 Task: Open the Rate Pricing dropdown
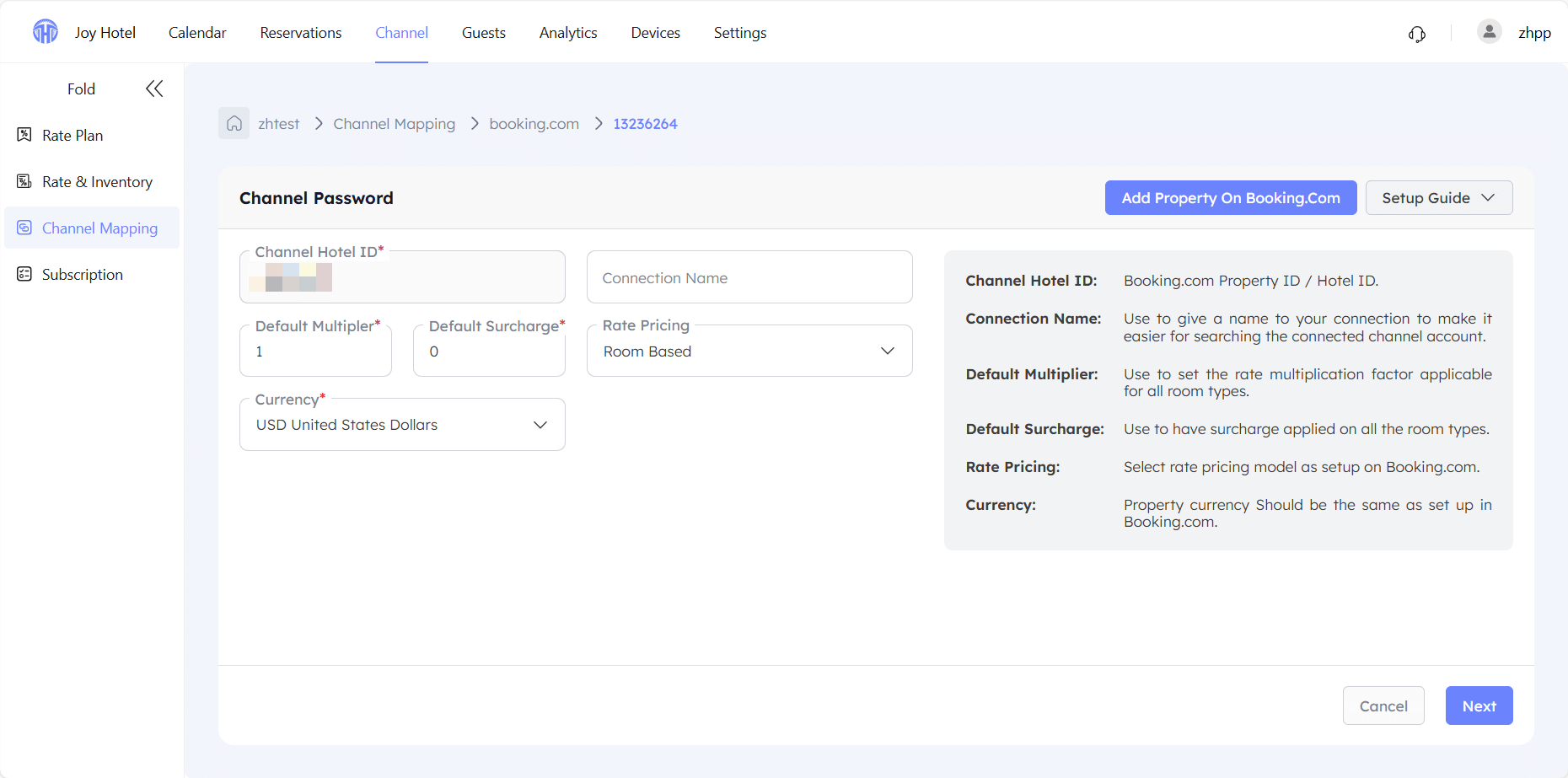click(x=749, y=351)
